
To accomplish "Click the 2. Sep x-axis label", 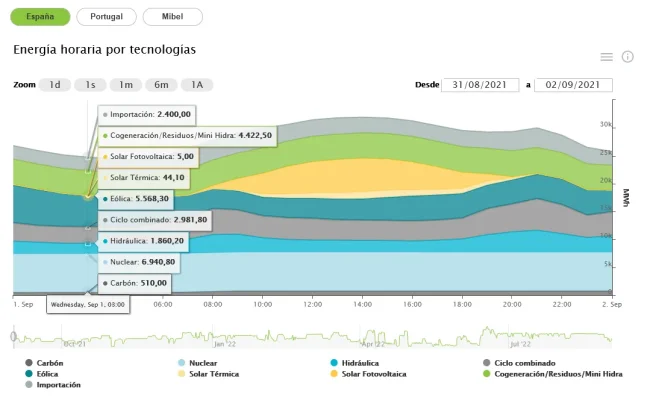I will point(612,304).
